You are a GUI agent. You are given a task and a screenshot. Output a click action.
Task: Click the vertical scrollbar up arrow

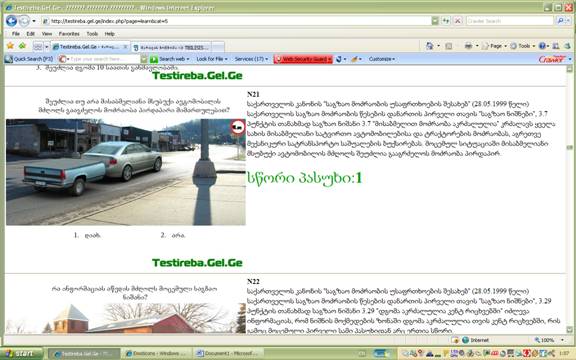pos(569,69)
